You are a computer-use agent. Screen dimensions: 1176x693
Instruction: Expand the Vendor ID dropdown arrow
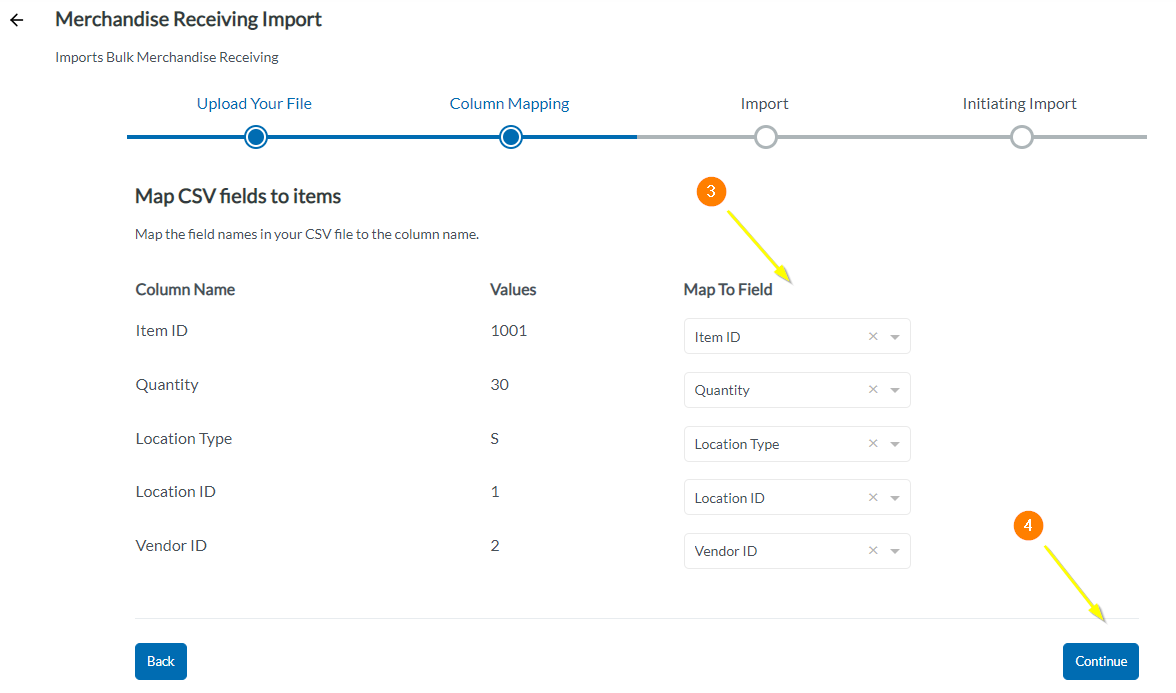(895, 552)
